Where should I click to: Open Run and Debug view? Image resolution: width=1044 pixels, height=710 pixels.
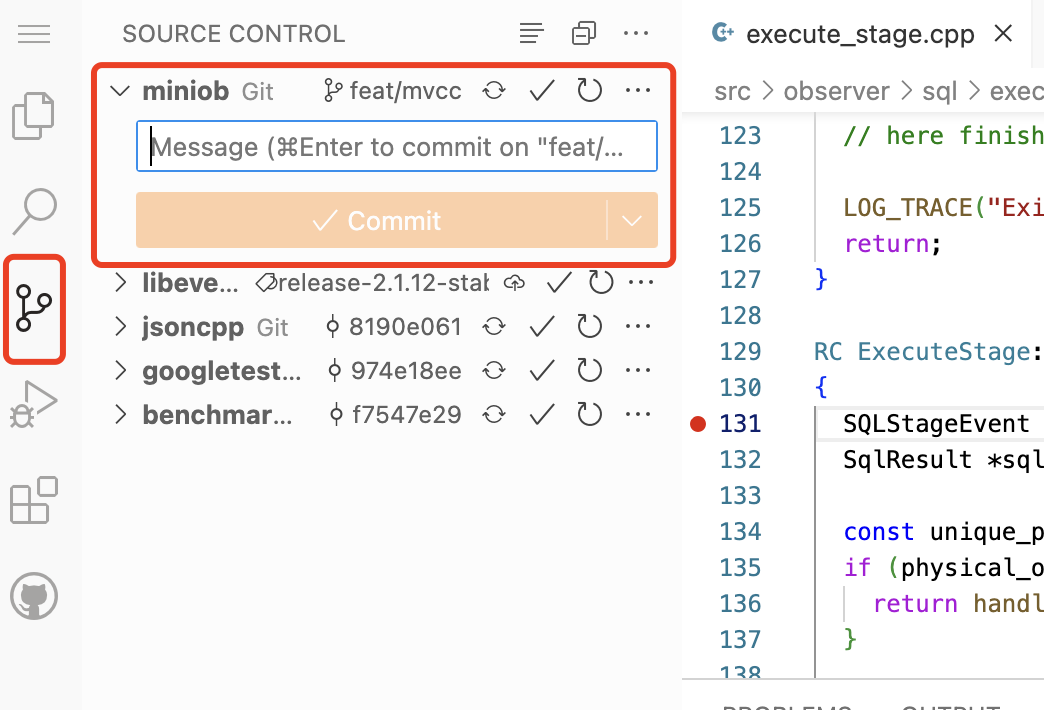click(33, 404)
